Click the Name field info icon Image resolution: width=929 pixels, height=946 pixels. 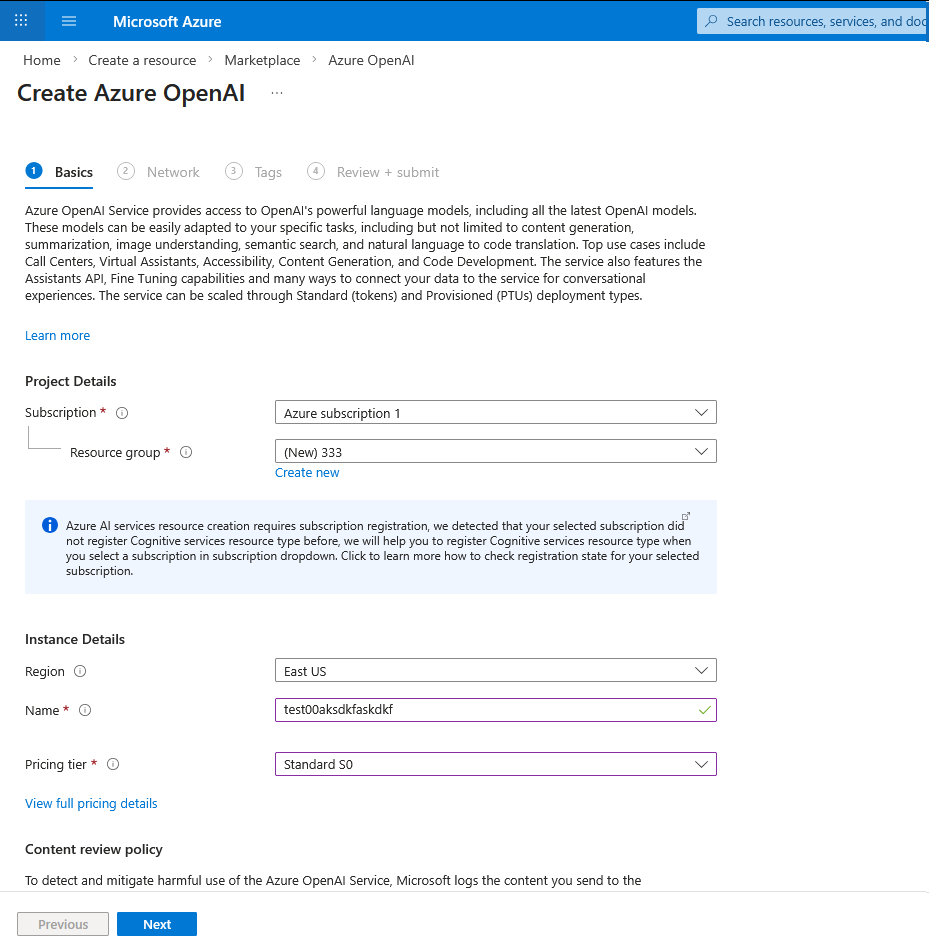click(85, 710)
